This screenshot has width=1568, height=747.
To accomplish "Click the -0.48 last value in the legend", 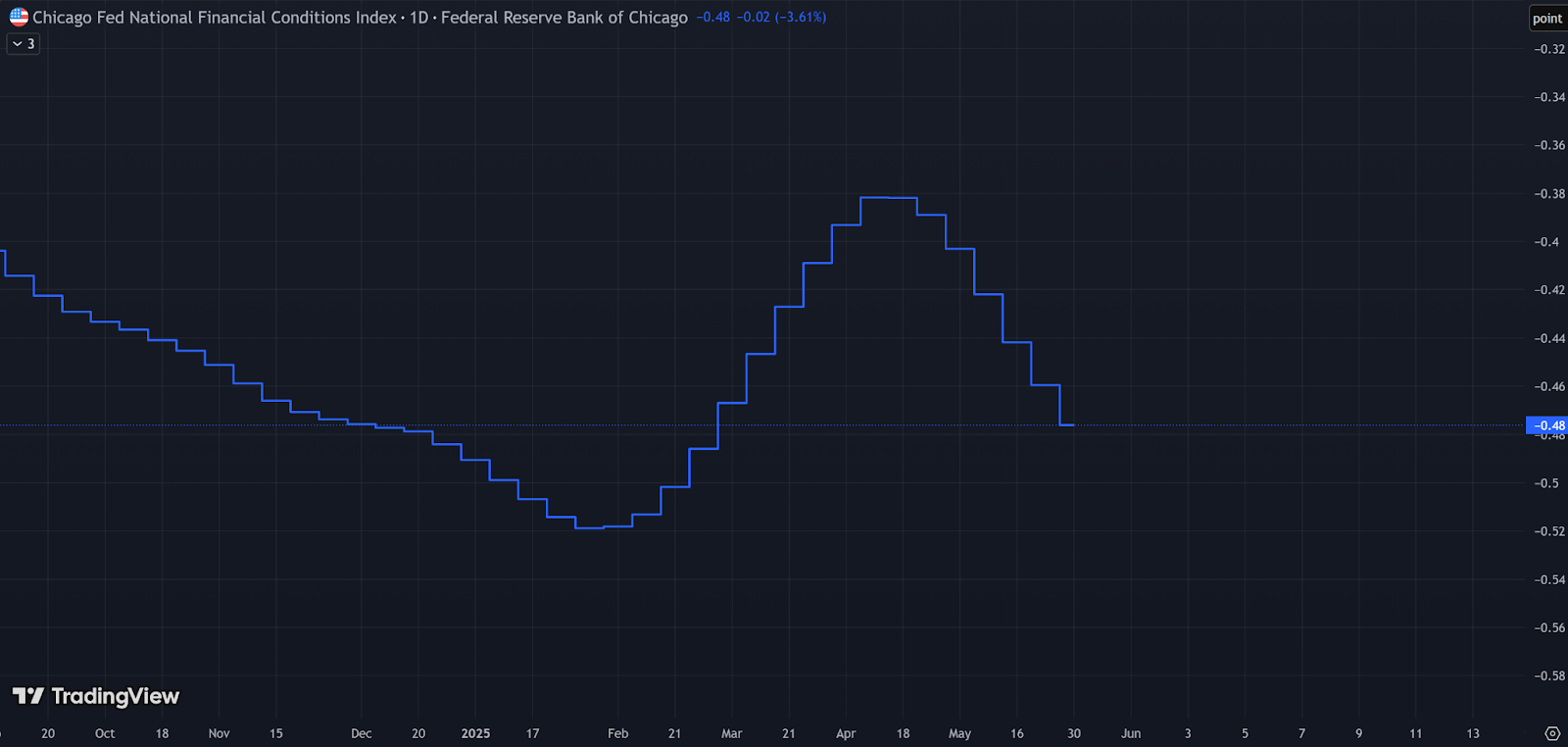I will [x=713, y=18].
